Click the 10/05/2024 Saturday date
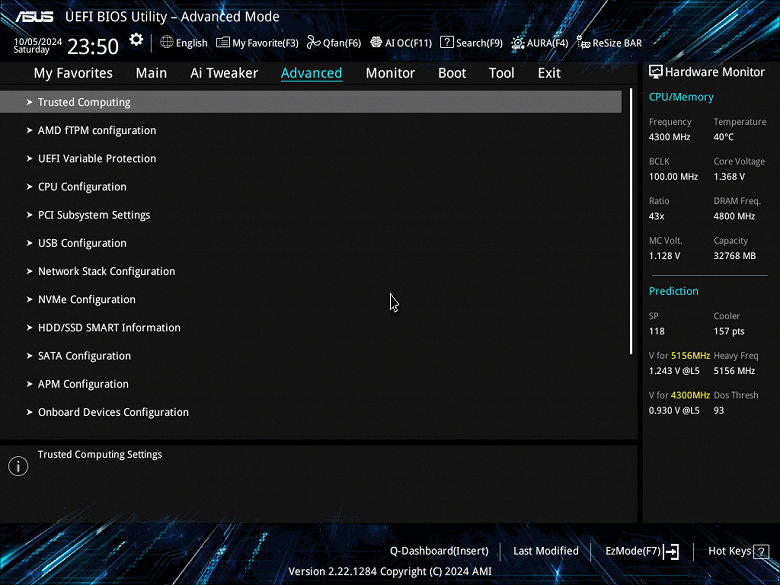The height and width of the screenshot is (585, 780). 37,46
